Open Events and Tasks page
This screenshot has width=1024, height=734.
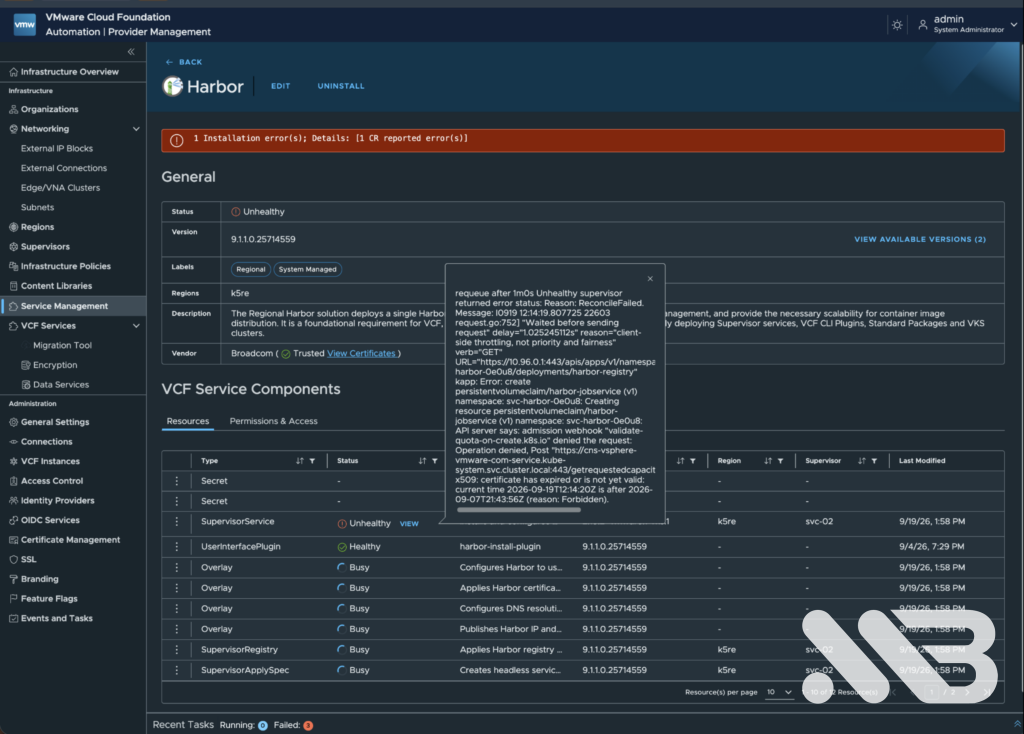coord(57,618)
